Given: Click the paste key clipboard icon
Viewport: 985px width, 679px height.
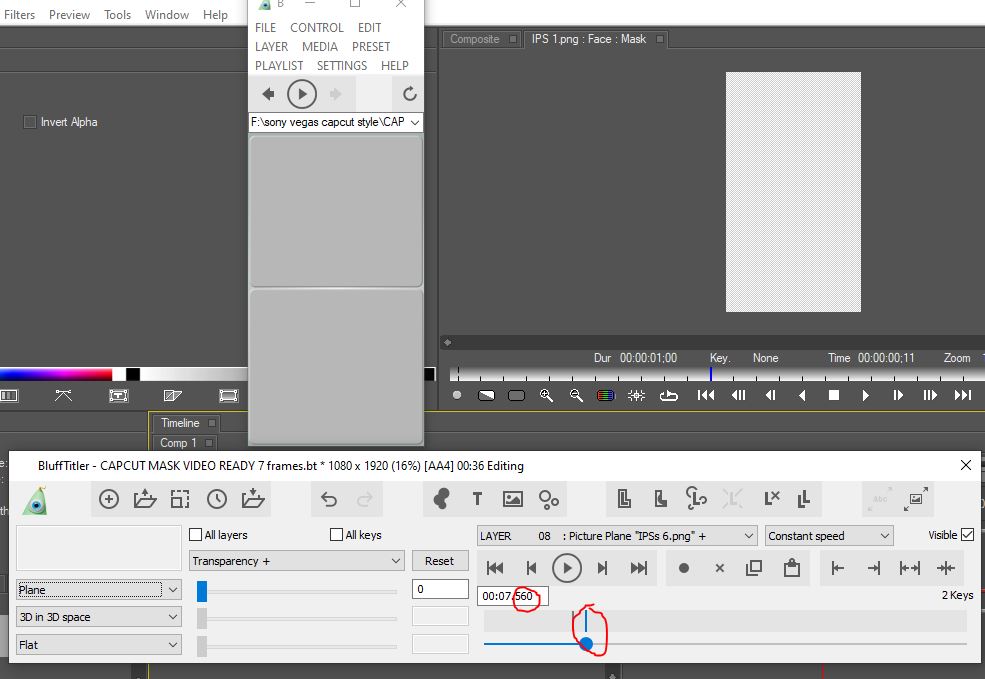Looking at the screenshot, I should pos(791,568).
